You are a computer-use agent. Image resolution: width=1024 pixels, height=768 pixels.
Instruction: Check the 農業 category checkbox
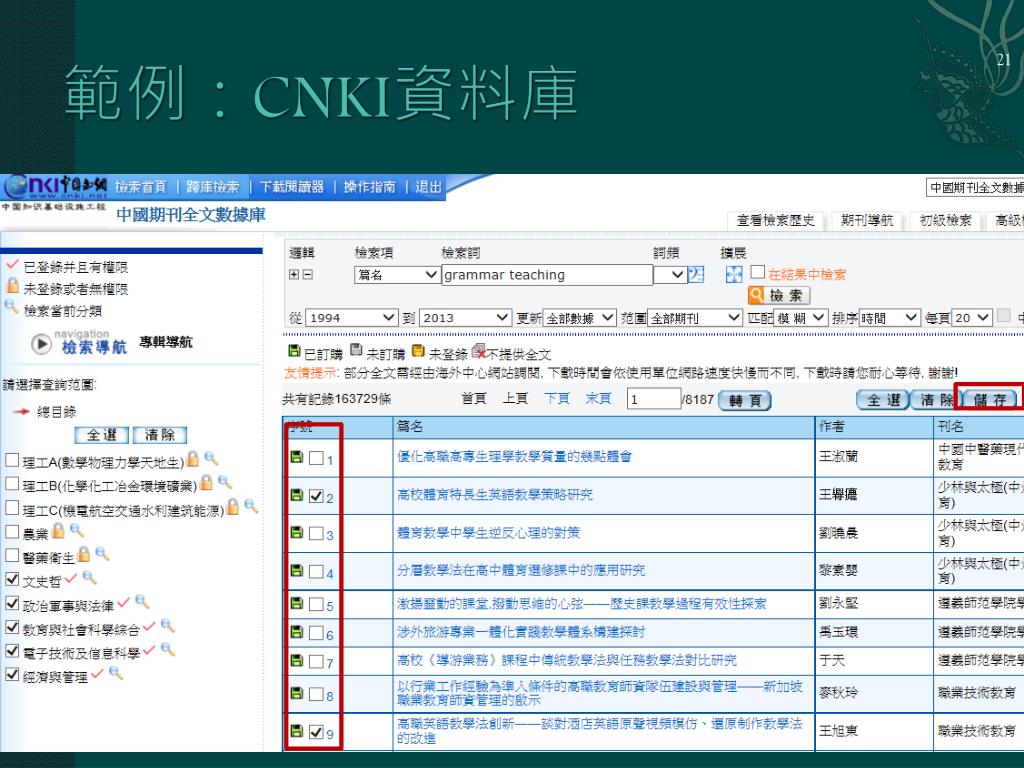pos(12,531)
